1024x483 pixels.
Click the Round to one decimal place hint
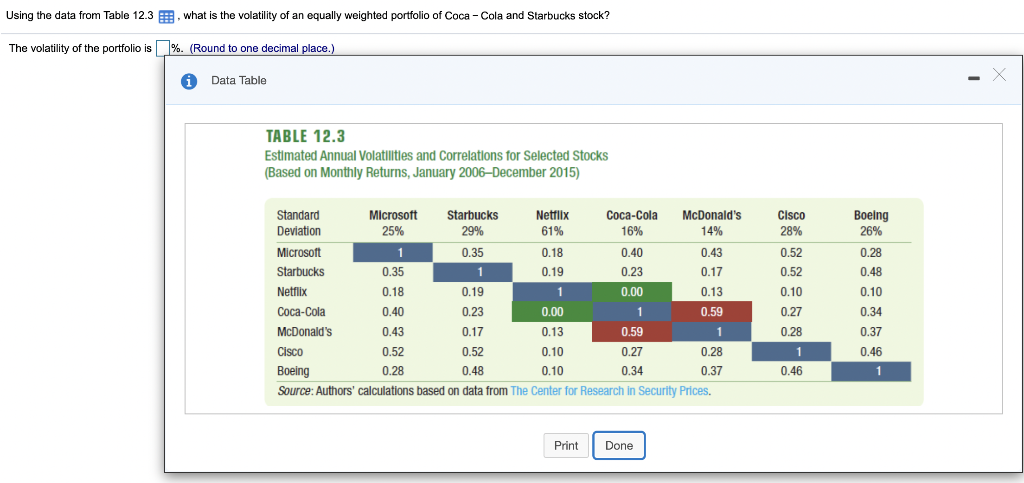[262, 49]
